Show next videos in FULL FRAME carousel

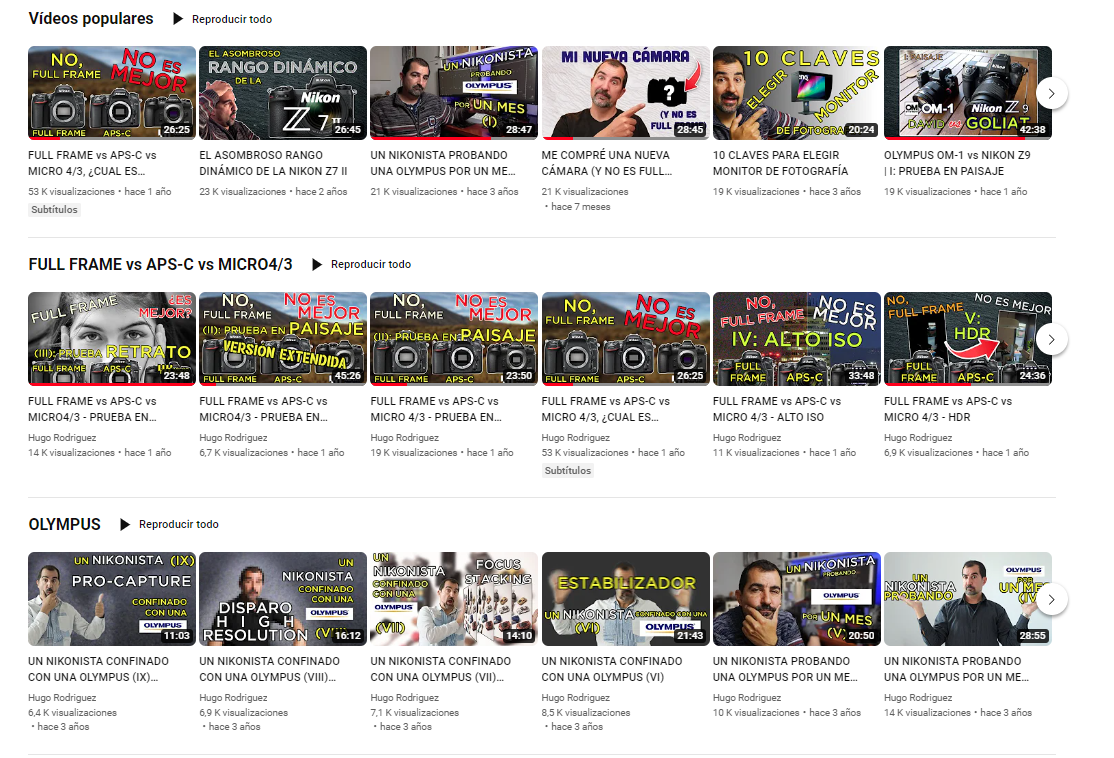pos(1051,340)
